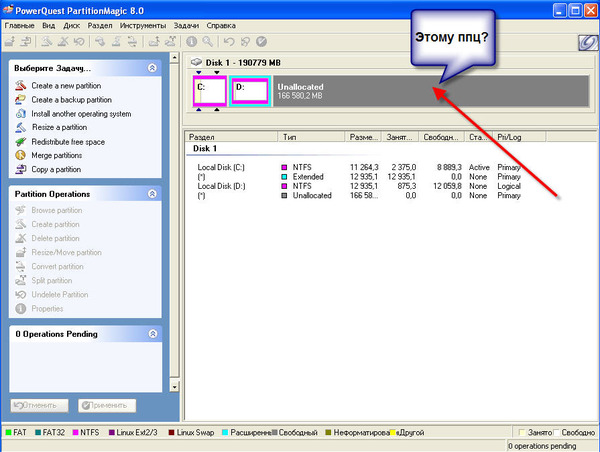The image size is (600, 452).
Task: Collapse the Выберите Задачу panel
Action: click(152, 68)
